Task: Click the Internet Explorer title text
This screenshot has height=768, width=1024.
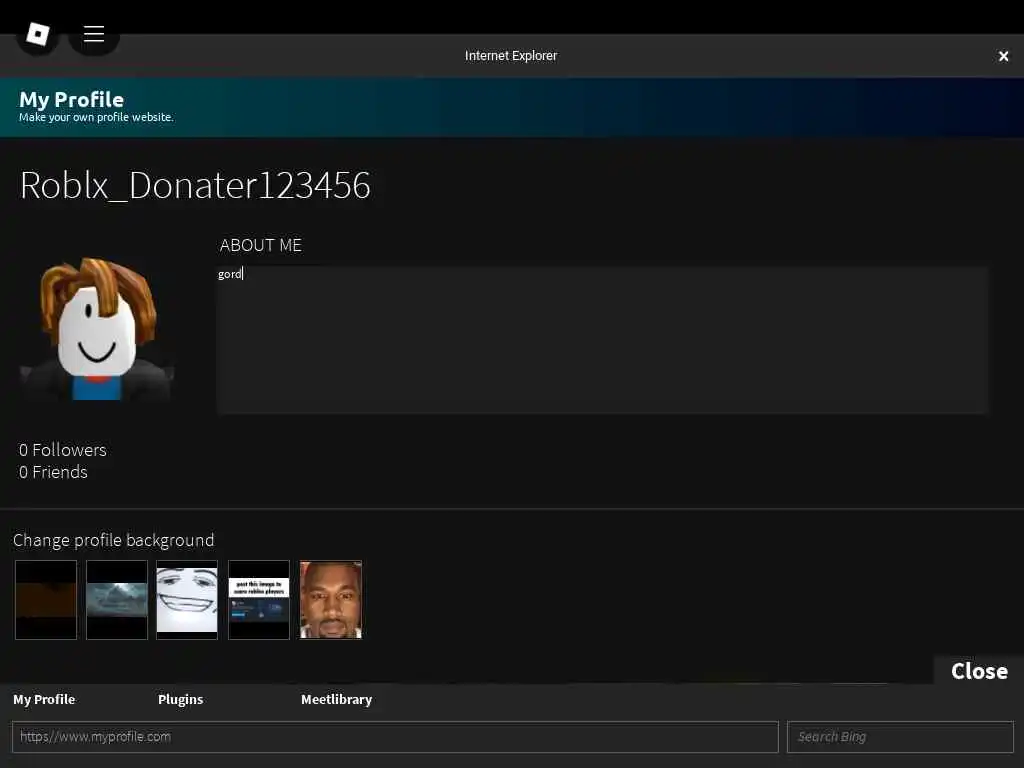Action: point(511,56)
